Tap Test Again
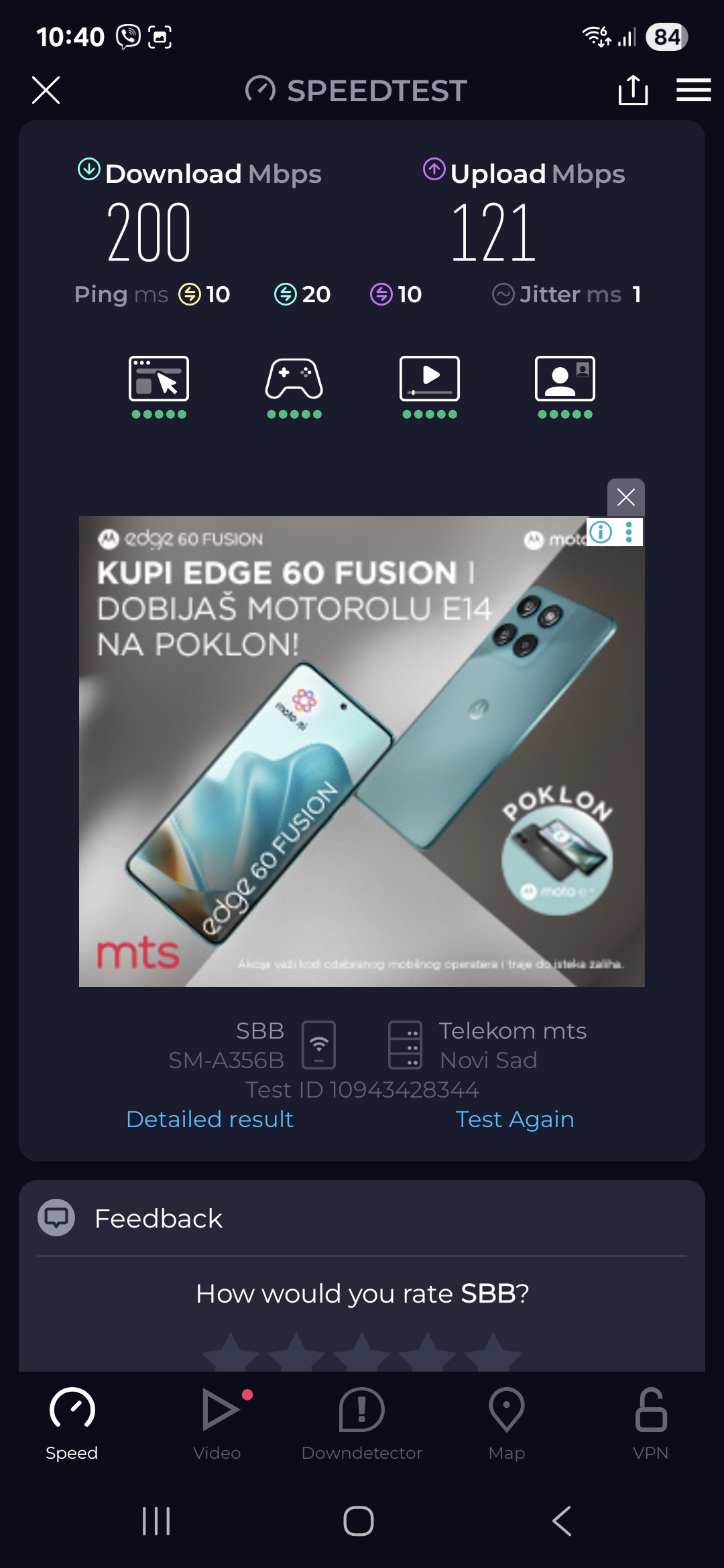The width and height of the screenshot is (724, 1568). [x=515, y=1119]
